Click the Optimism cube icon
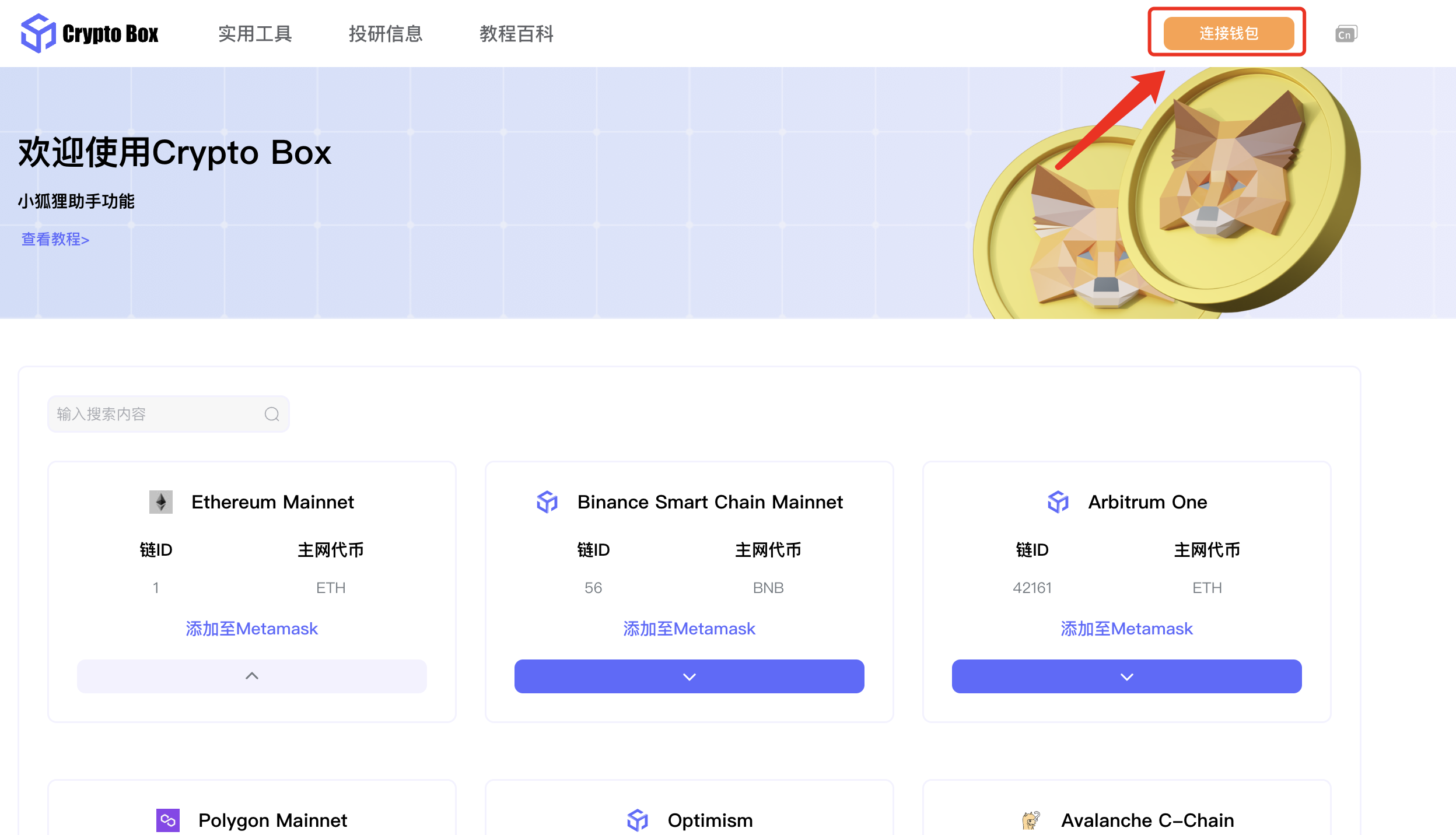The height and width of the screenshot is (835, 1456). [638, 820]
